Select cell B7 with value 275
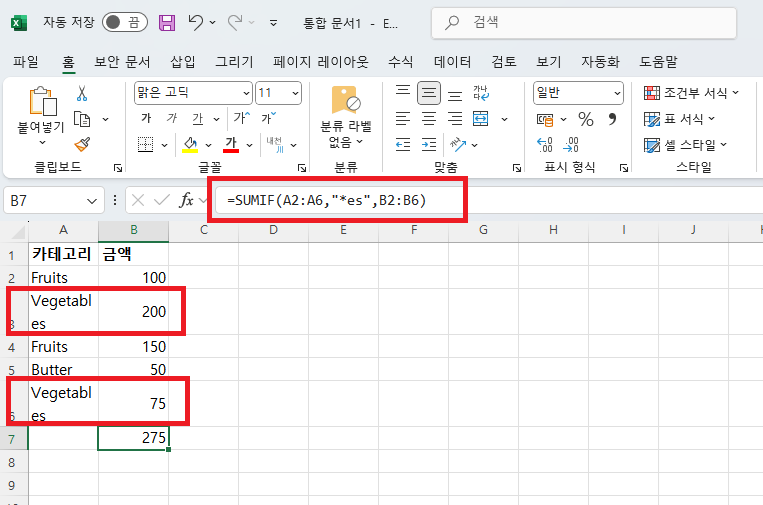763x505 pixels. point(133,438)
